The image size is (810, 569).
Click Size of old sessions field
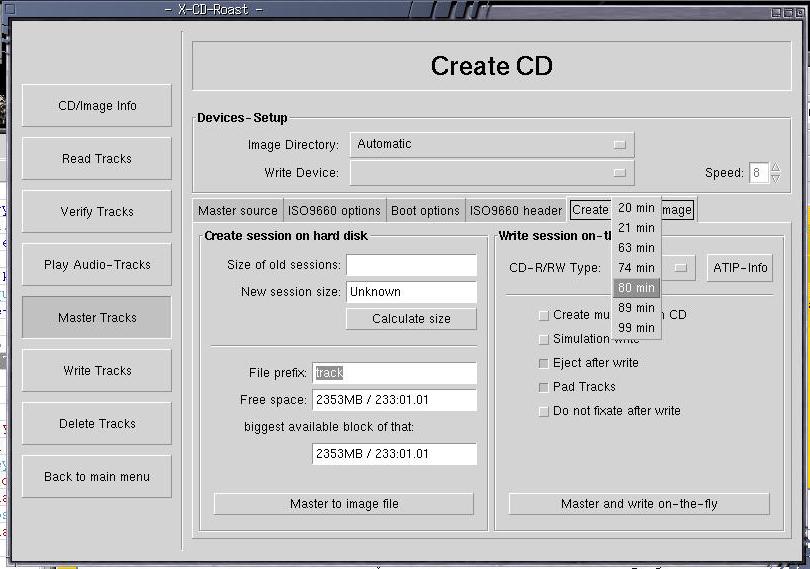(411, 265)
